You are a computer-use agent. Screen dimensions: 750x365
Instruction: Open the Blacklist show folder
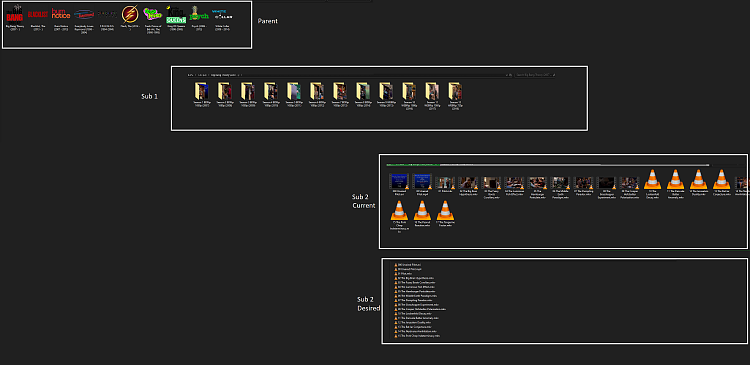pyautogui.click(x=38, y=19)
